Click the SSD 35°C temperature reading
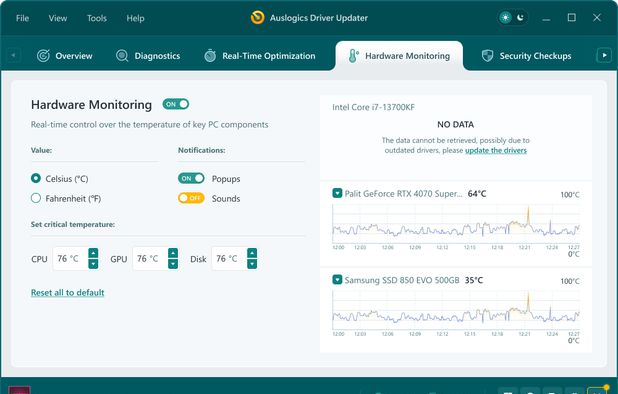Screen dimensions: 618x394 point(474,280)
